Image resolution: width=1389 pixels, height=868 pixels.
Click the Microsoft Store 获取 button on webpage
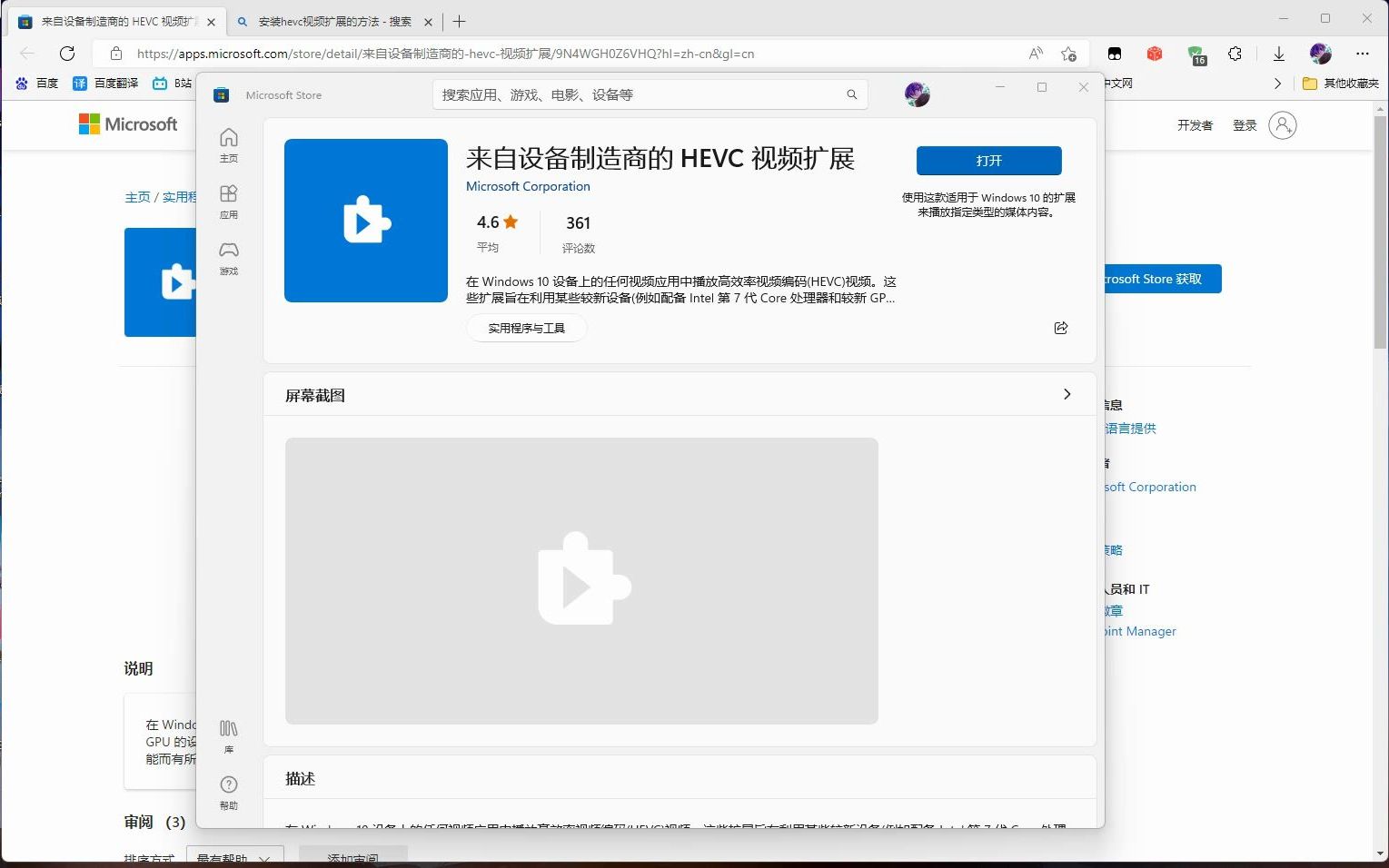tap(1163, 279)
